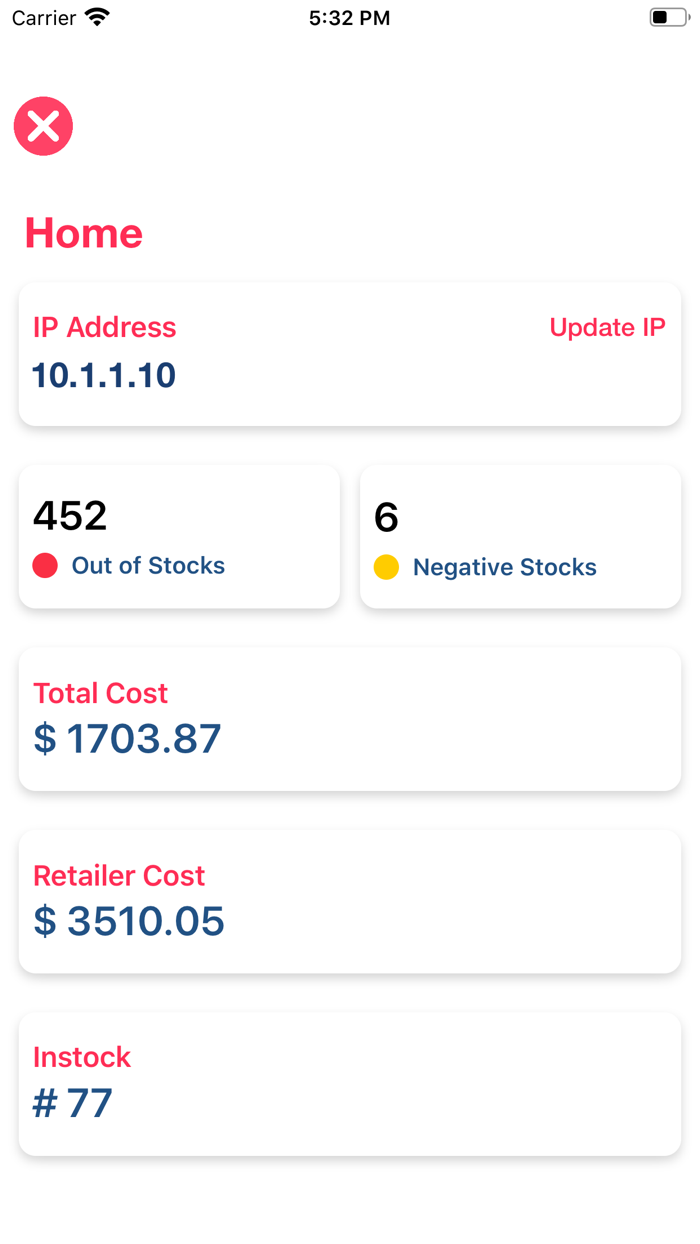Select the IP address value 10.1.1.10
The width and height of the screenshot is (700, 1244).
[103, 376]
